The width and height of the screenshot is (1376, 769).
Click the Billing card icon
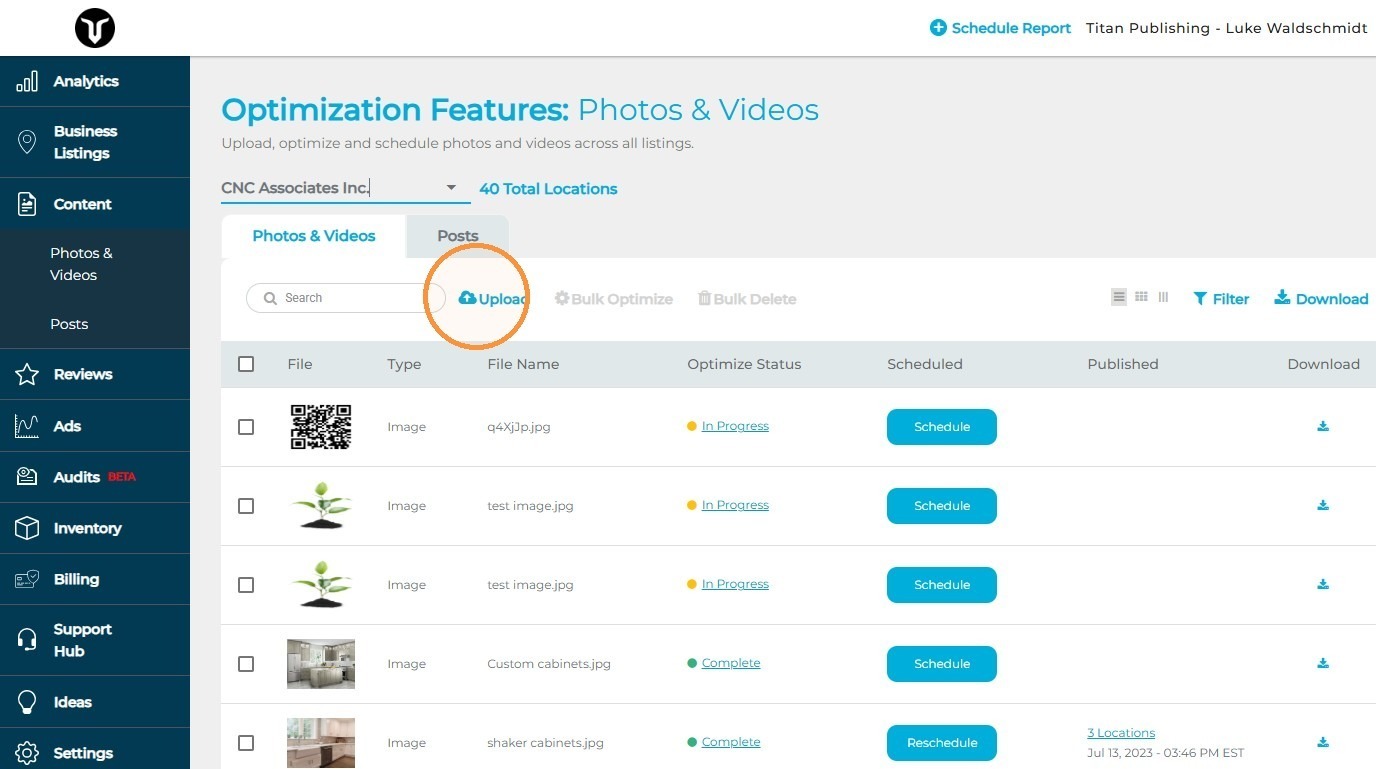(x=27, y=579)
